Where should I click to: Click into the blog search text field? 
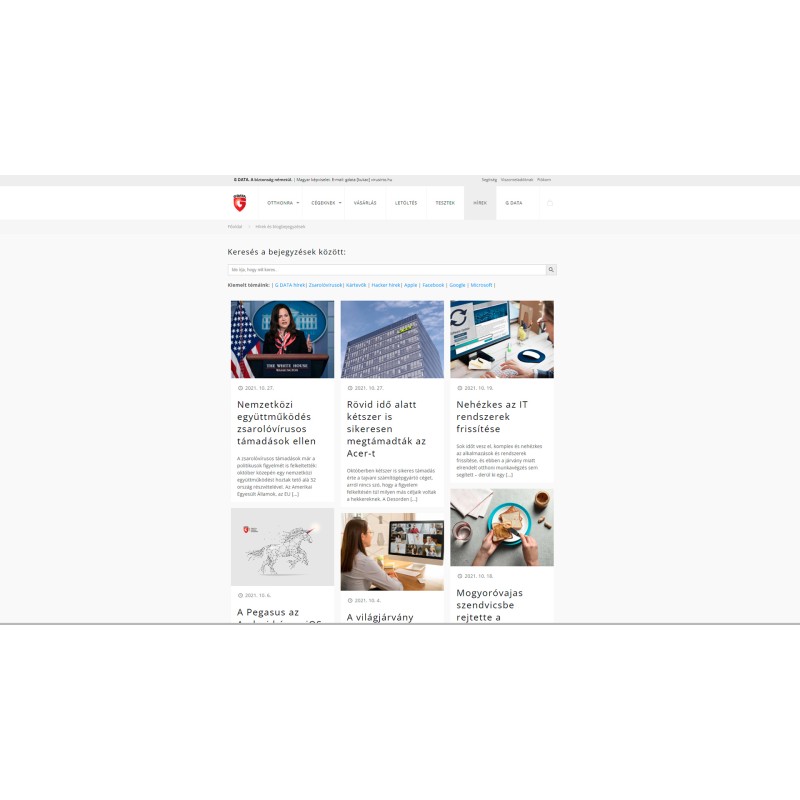click(x=386, y=270)
